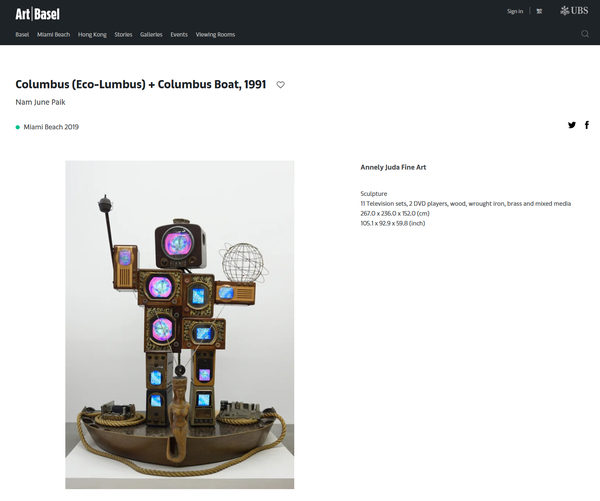Share artwork on Twitter
This screenshot has width=600, height=501.
pos(572,125)
